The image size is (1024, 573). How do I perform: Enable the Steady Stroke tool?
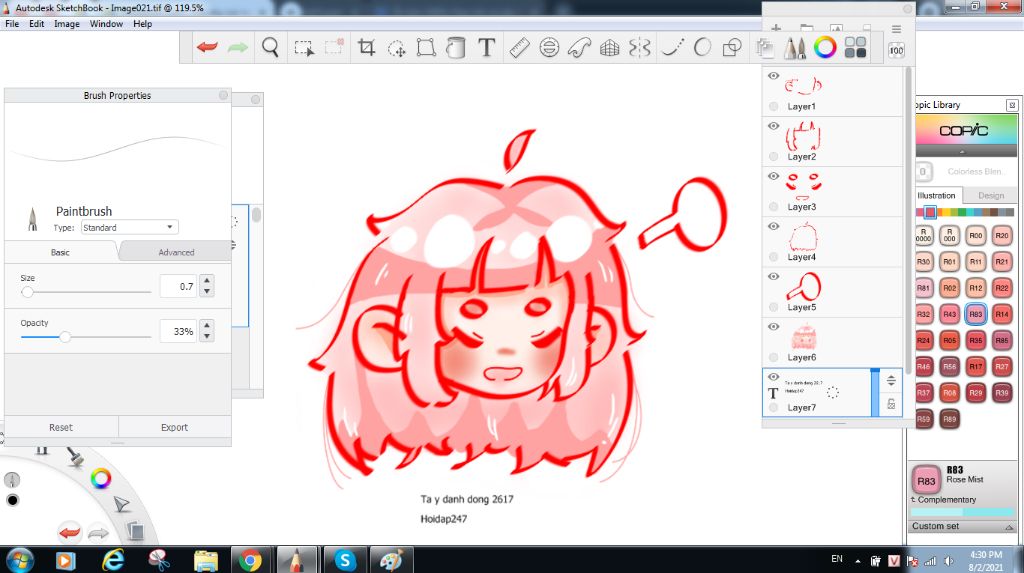[x=672, y=48]
